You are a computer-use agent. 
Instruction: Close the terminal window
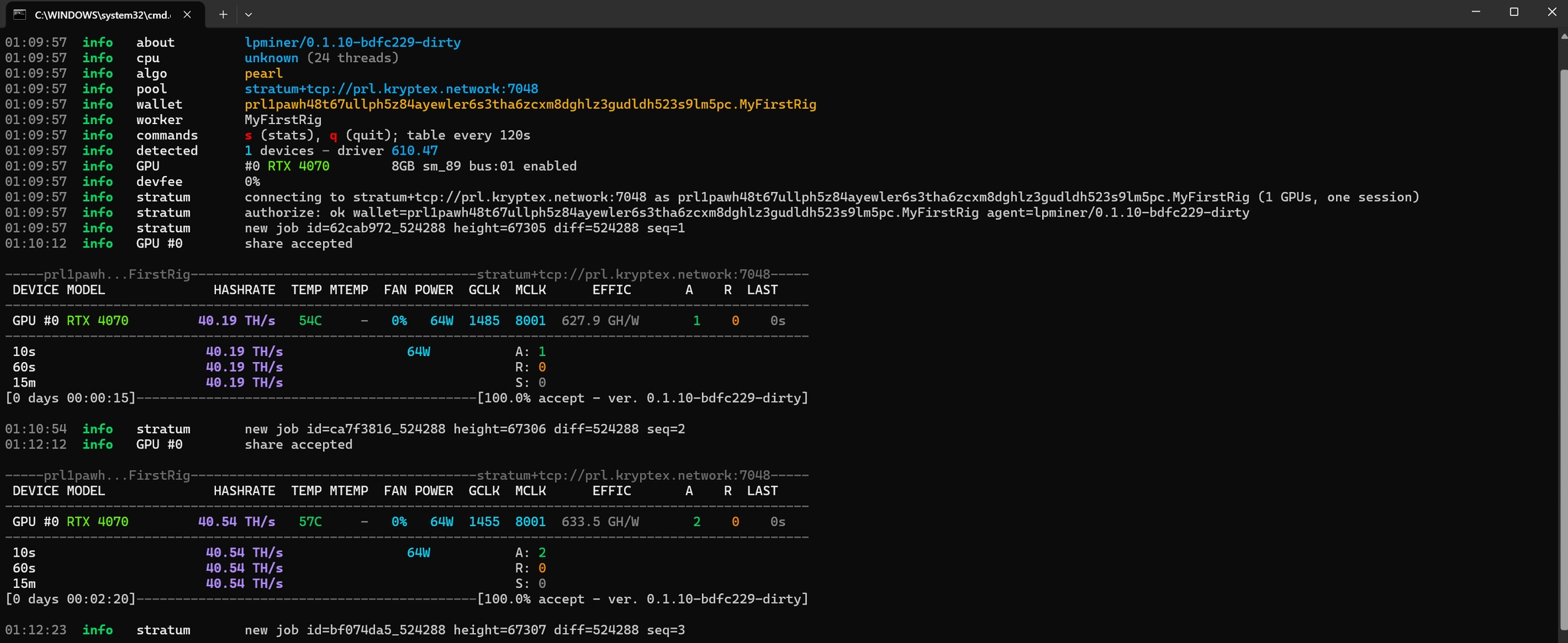(1552, 11)
